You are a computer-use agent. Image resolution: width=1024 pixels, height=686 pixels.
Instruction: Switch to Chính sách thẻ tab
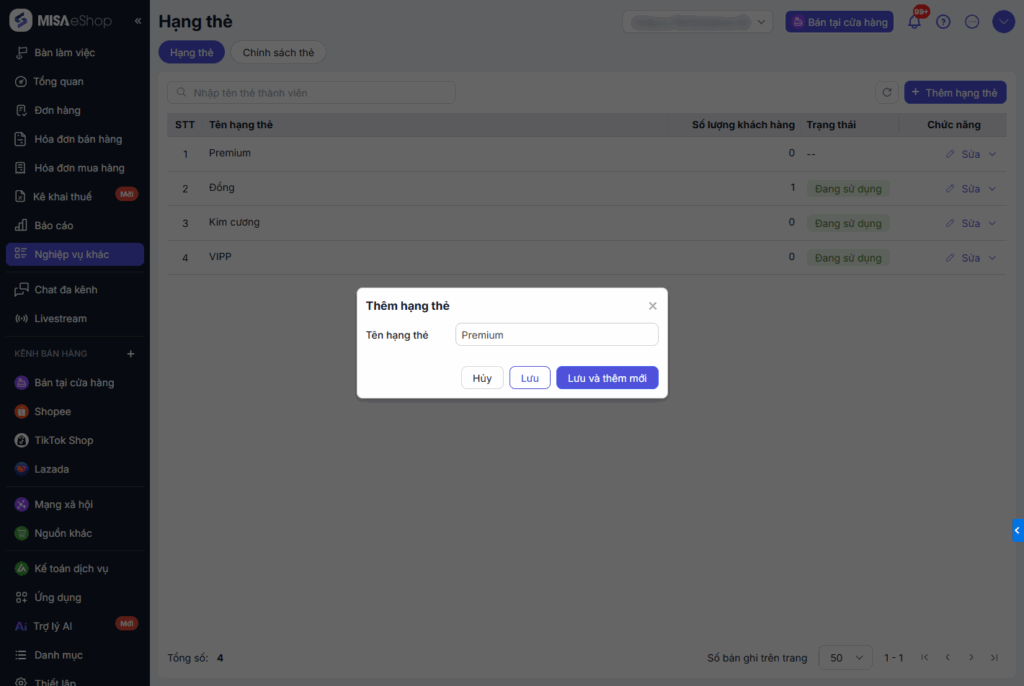[278, 52]
